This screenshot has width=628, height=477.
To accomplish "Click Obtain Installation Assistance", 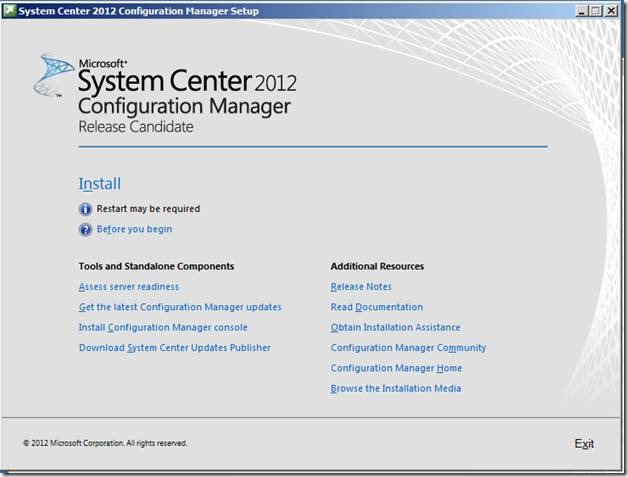I will 395,327.
